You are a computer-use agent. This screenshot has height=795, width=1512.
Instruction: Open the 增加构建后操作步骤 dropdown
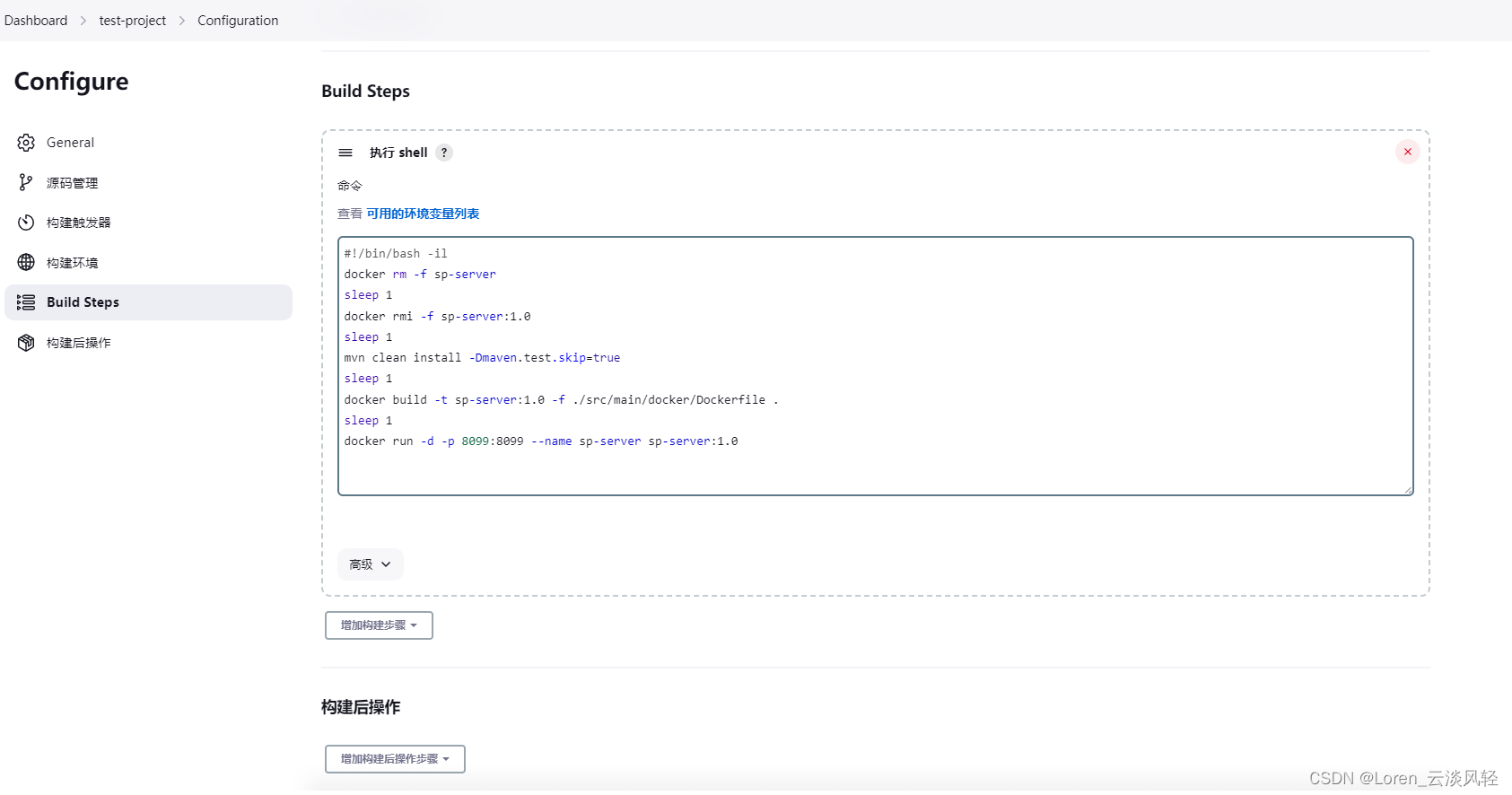395,759
